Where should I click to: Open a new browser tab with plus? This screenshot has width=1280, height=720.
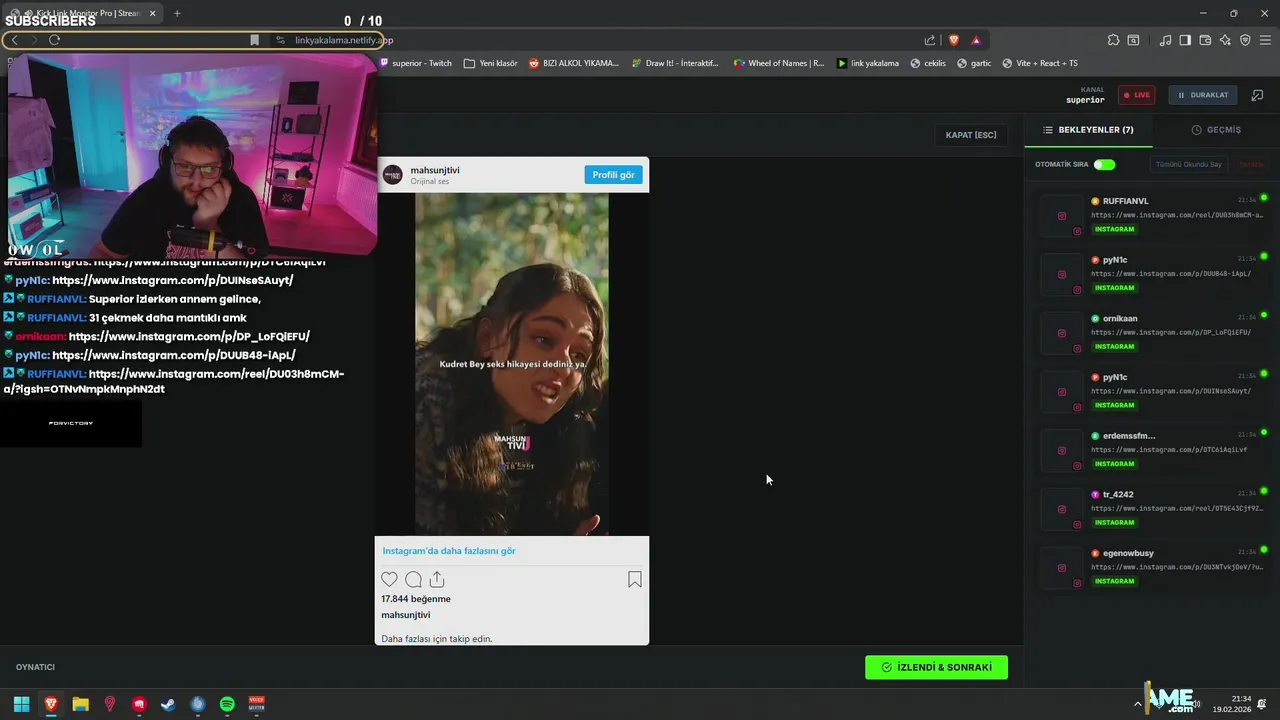(177, 13)
